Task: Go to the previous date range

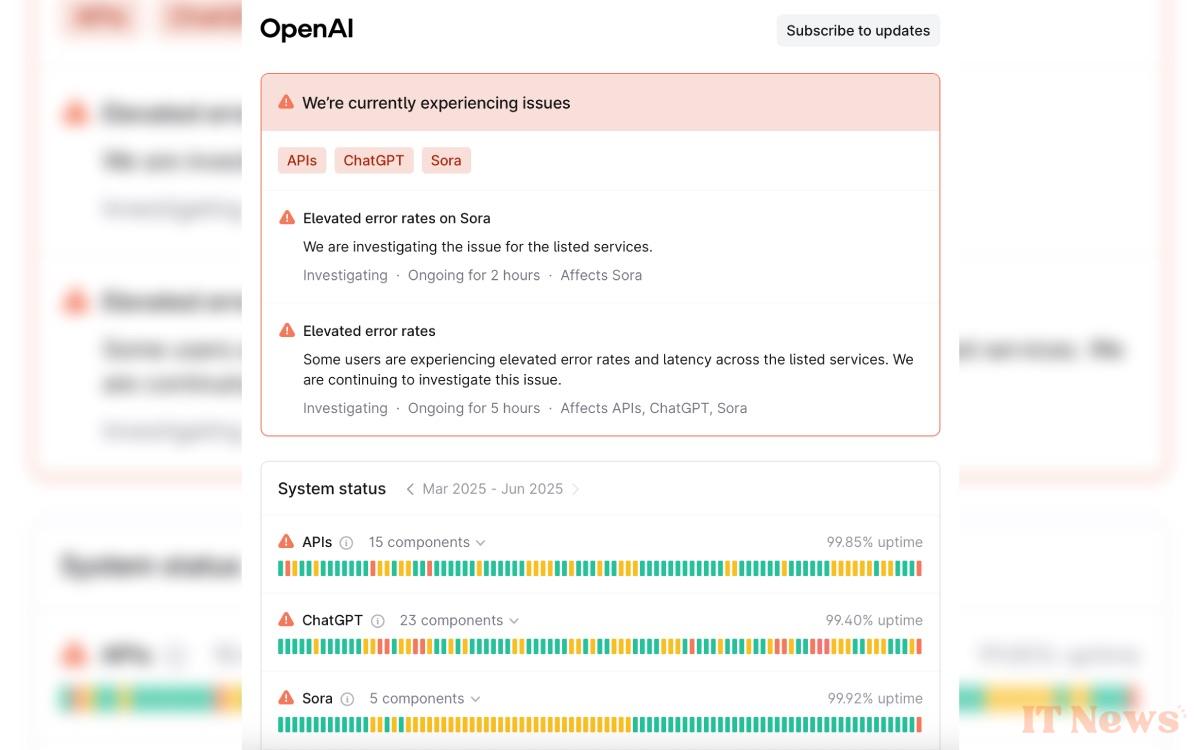Action: [x=410, y=489]
